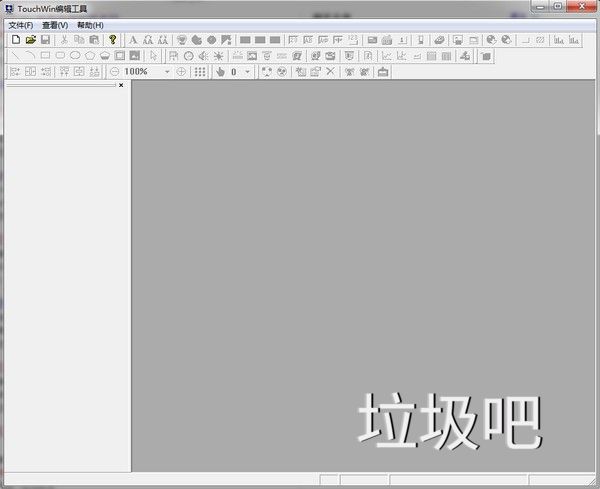
Task: Select the arrow pointer tool
Action: [x=153, y=56]
